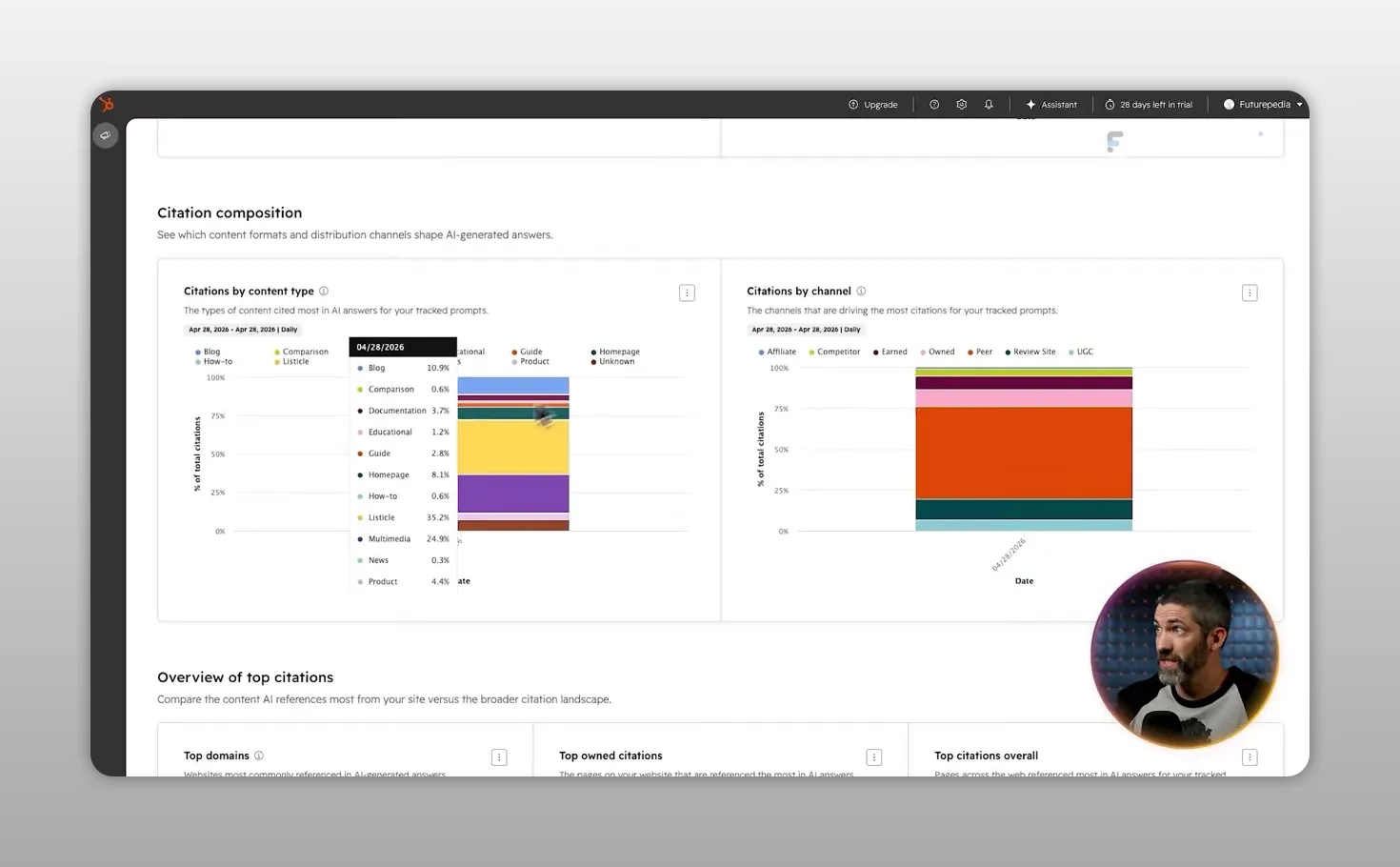Launch the Assistant from the top bar

[1051, 105]
